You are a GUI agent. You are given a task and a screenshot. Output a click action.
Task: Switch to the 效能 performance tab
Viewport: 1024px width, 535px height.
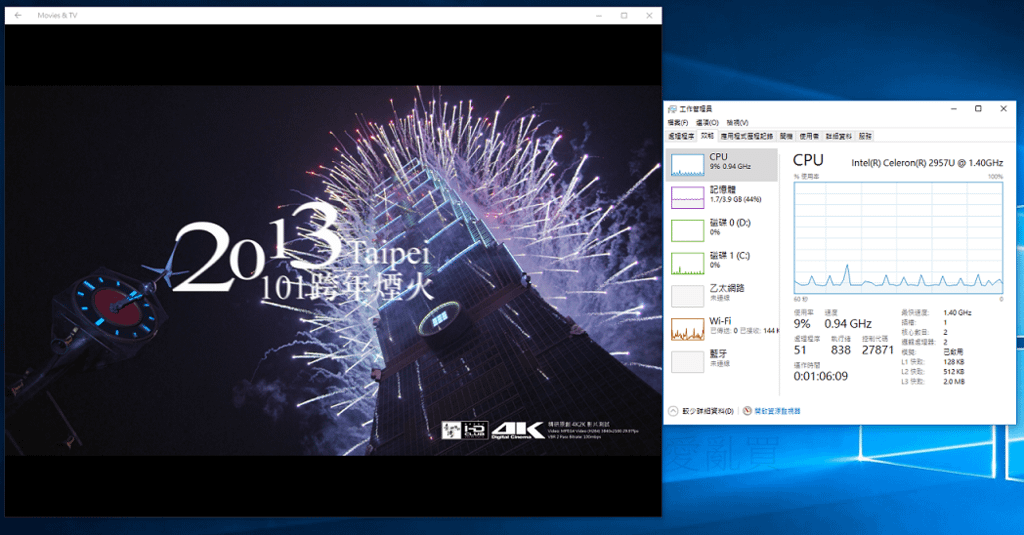coord(707,136)
